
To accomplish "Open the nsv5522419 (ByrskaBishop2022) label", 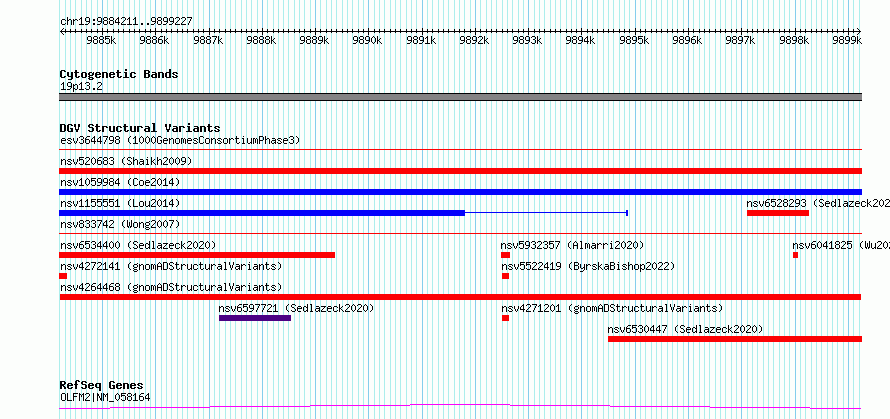I will click(x=587, y=266).
